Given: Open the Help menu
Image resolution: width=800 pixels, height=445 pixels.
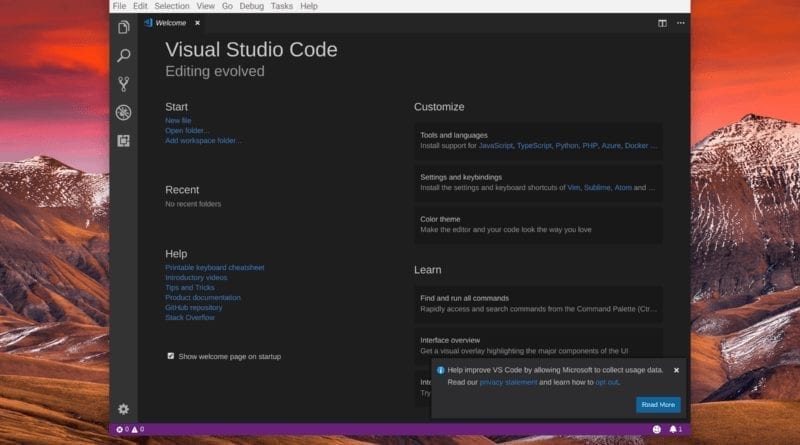Looking at the screenshot, I should coord(309,6).
